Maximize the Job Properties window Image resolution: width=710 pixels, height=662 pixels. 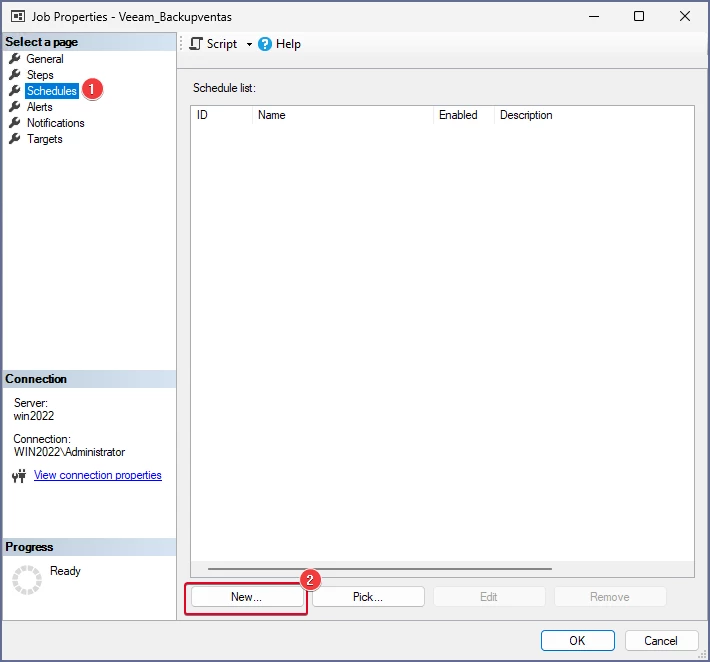[639, 16]
